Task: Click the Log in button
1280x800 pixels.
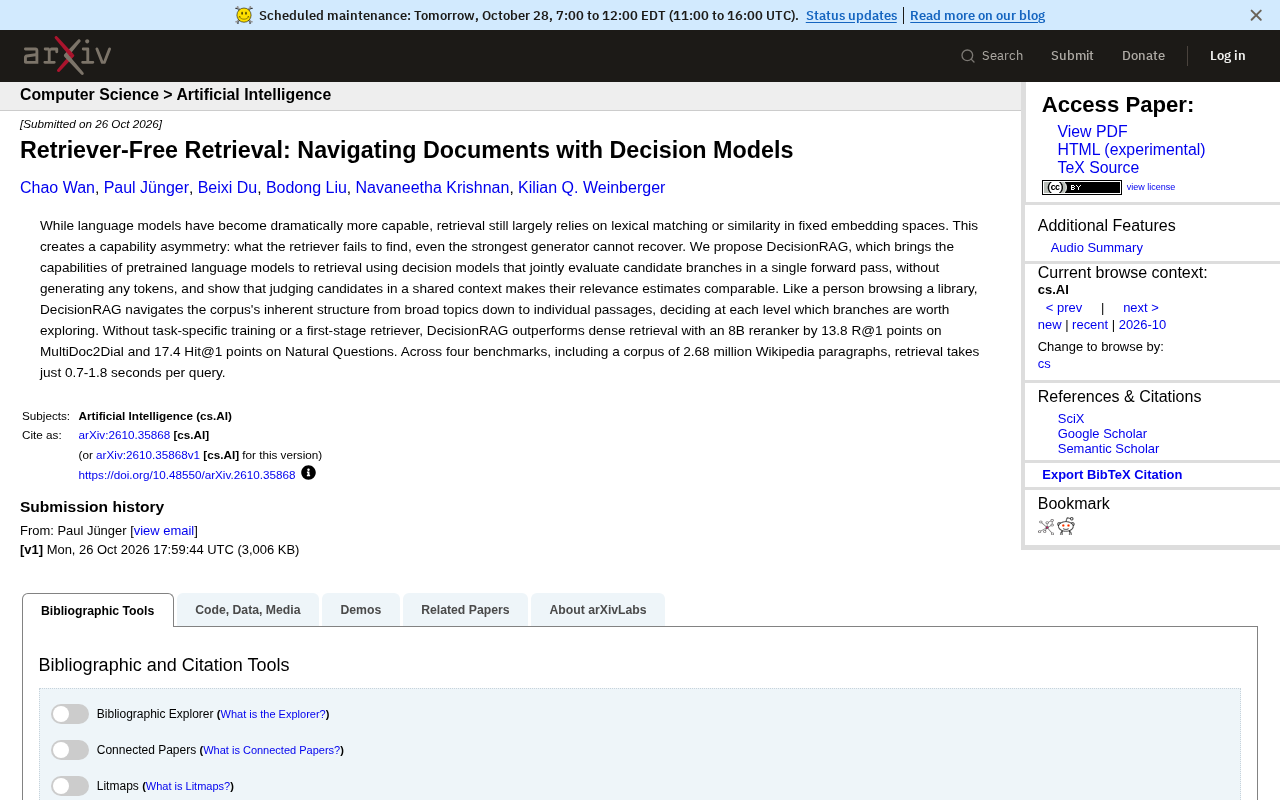Action: 1227,56
